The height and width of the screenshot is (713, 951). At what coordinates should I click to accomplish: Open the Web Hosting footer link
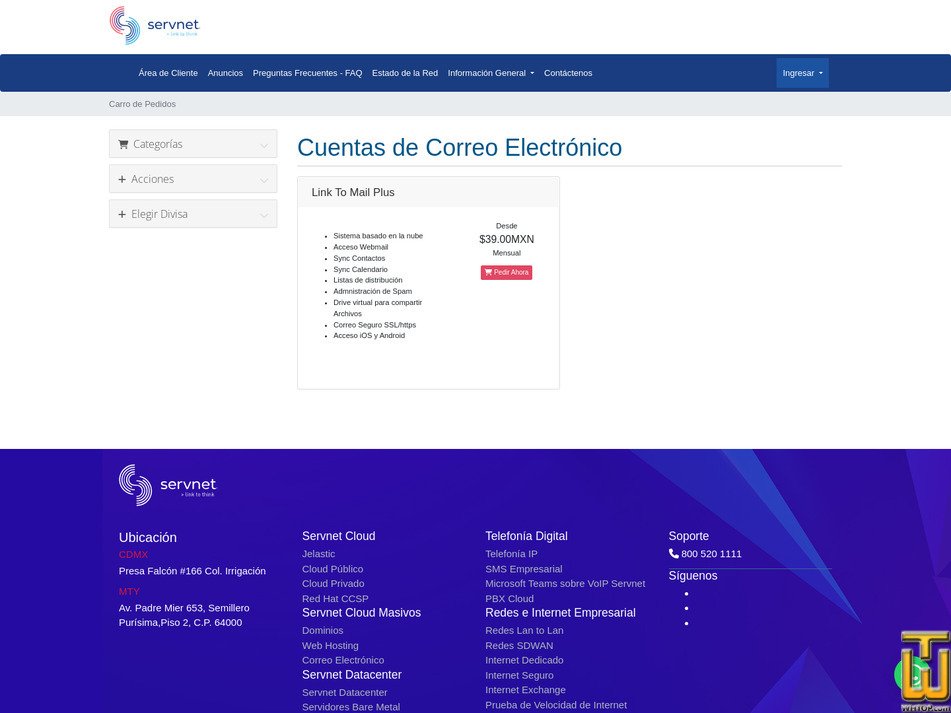[330, 646]
